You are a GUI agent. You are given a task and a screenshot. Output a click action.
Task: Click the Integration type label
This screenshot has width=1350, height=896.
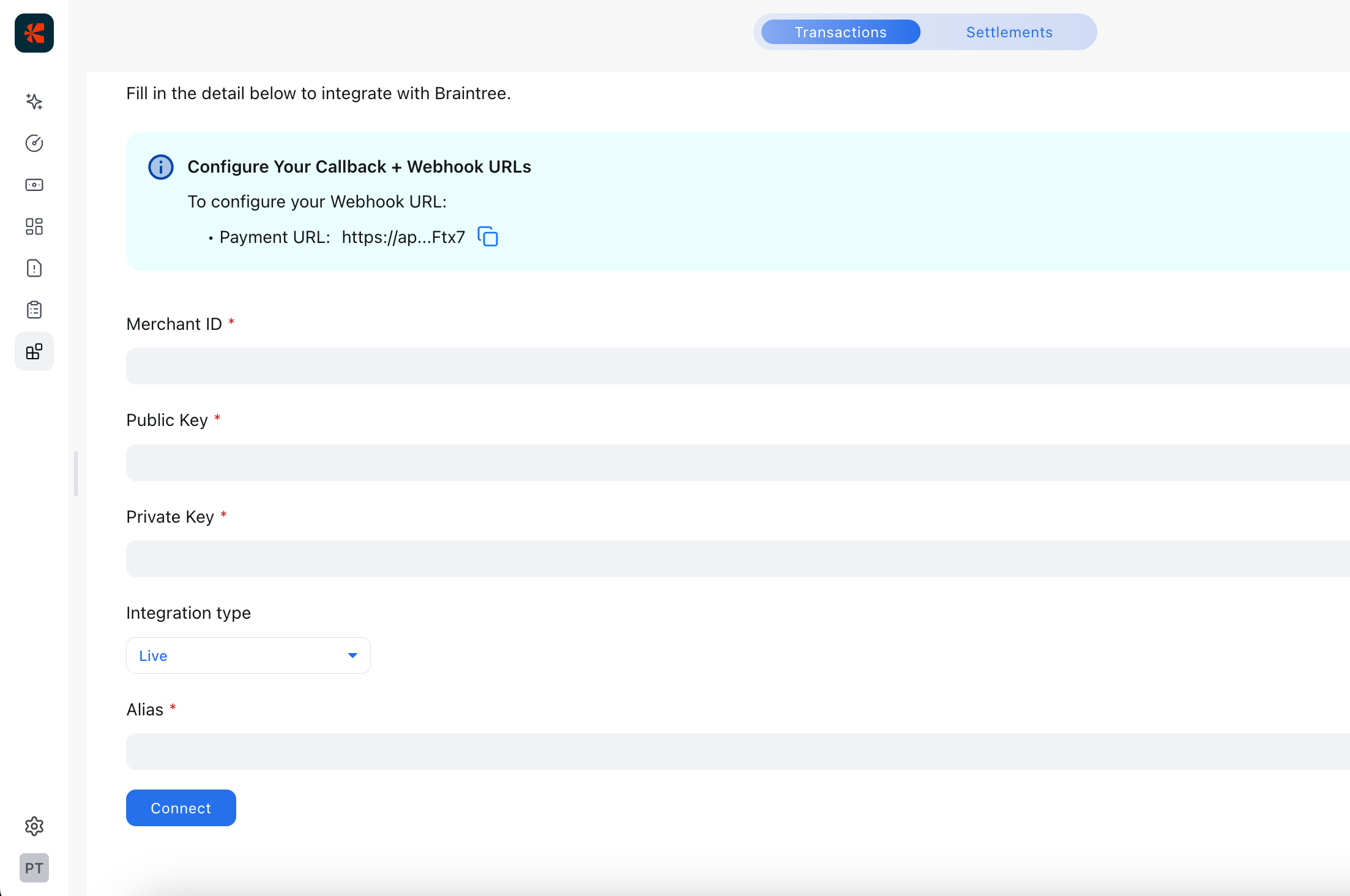tap(188, 613)
